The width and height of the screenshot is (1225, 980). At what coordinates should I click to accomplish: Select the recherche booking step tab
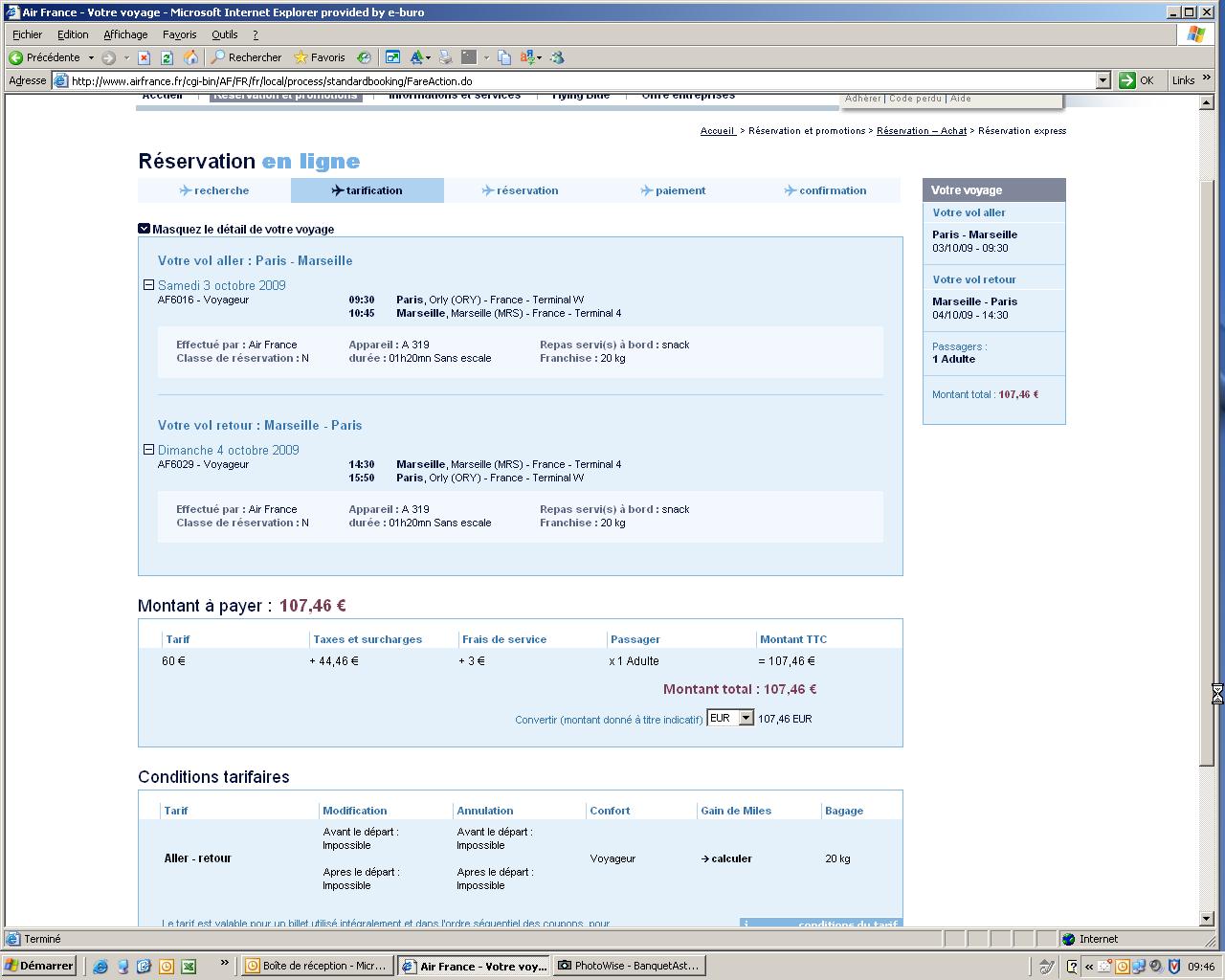pos(214,190)
